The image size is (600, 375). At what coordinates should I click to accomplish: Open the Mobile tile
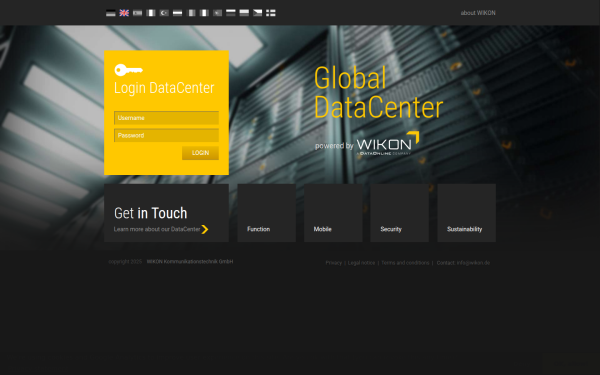(333, 213)
